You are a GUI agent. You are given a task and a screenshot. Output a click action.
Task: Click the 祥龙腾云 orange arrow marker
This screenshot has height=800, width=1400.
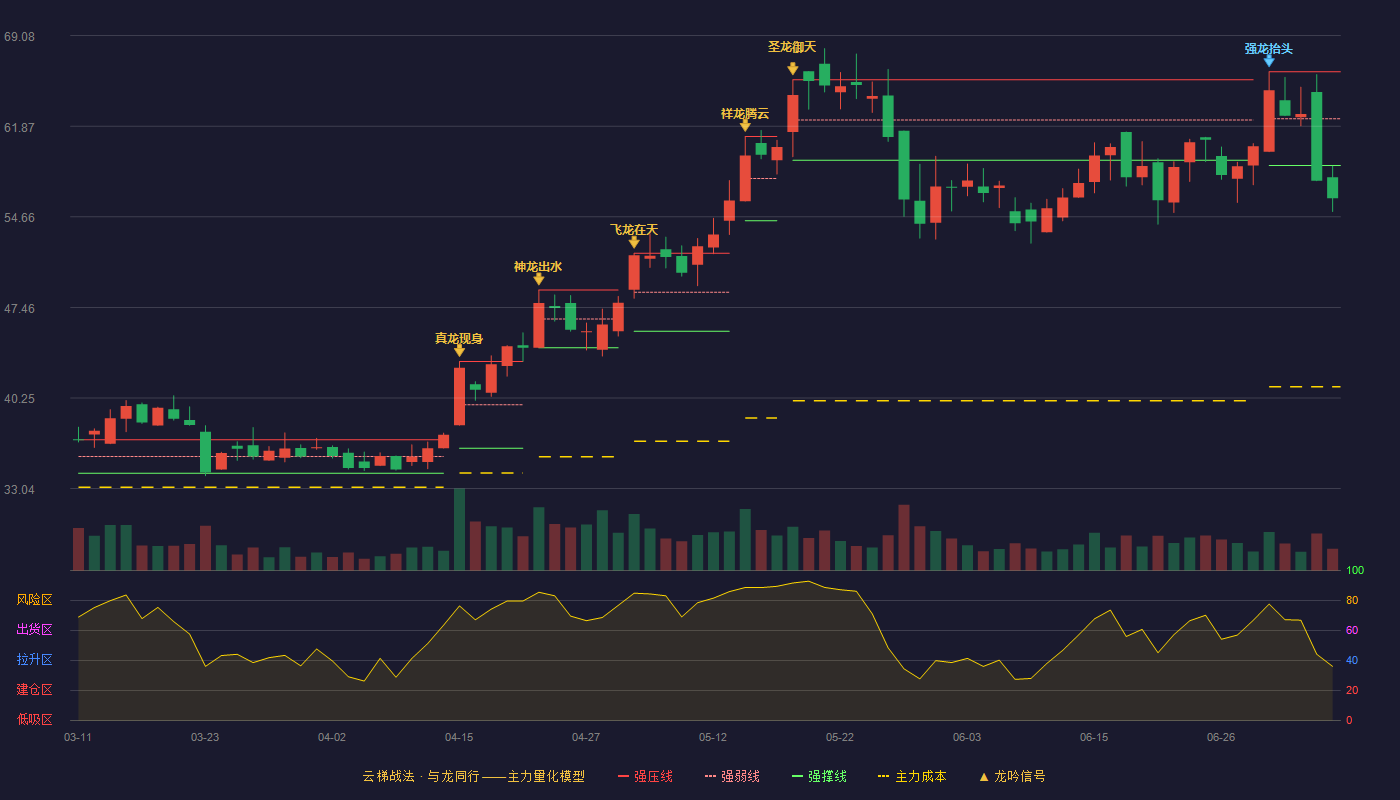[x=745, y=125]
